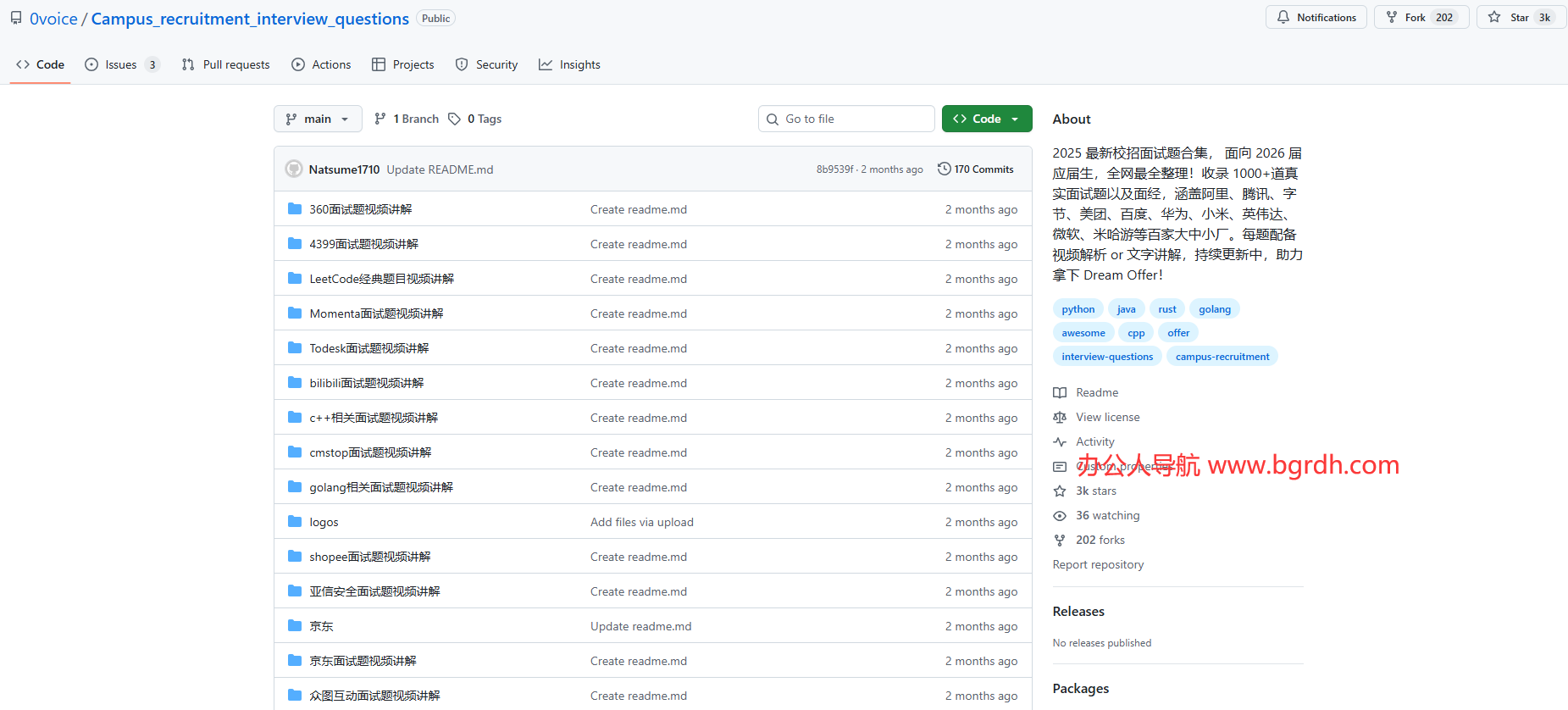The image size is (1568, 710).
Task: Open the Issues tab
Action: (121, 65)
